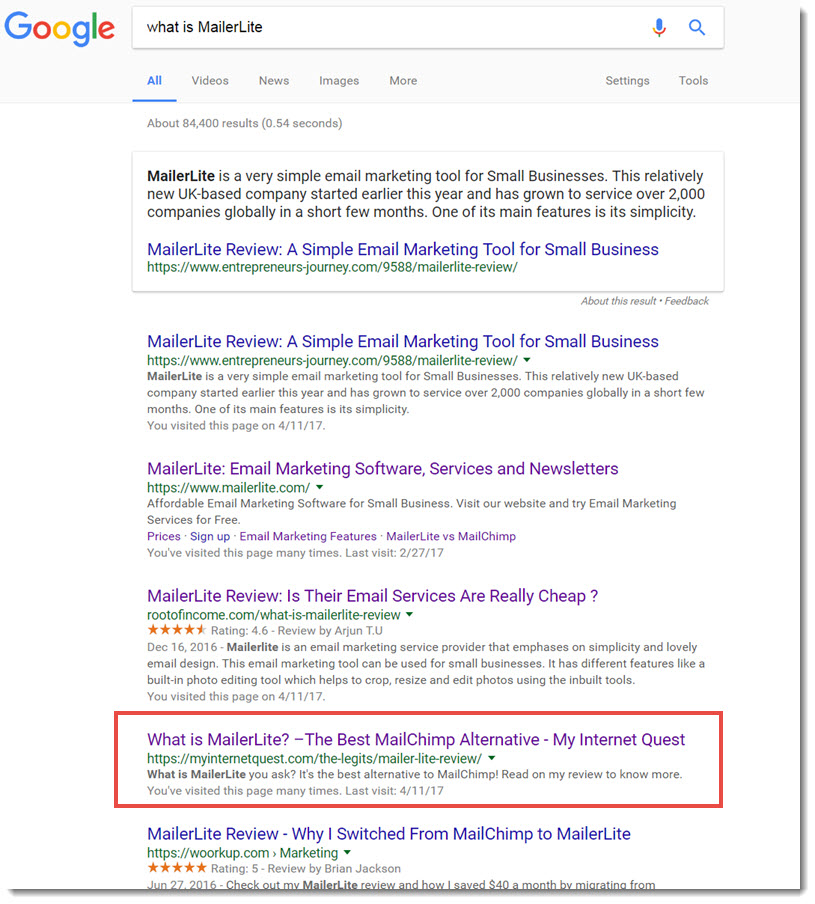Image resolution: width=815 pixels, height=904 pixels.
Task: Click the rootofincome.com/what-is-mailerlite-review URL text
Action: pos(273,615)
